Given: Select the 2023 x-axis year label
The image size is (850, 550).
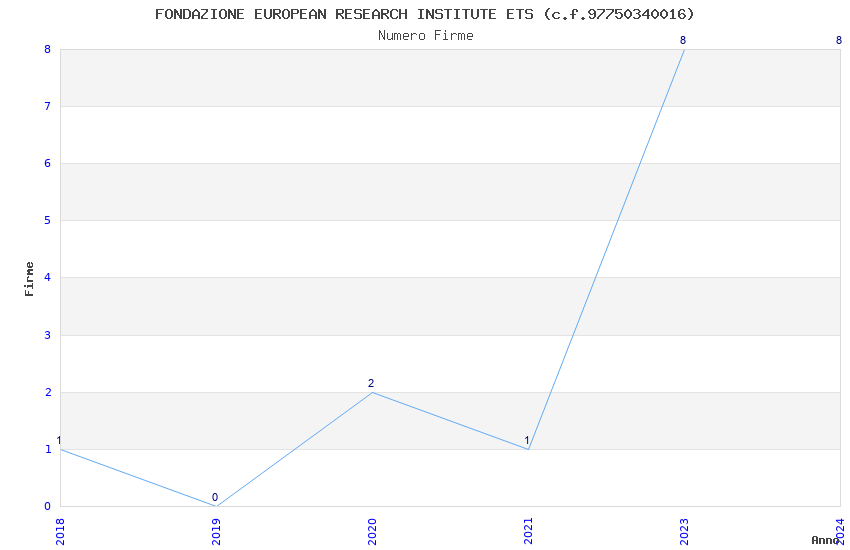Looking at the screenshot, I should 684,531.
